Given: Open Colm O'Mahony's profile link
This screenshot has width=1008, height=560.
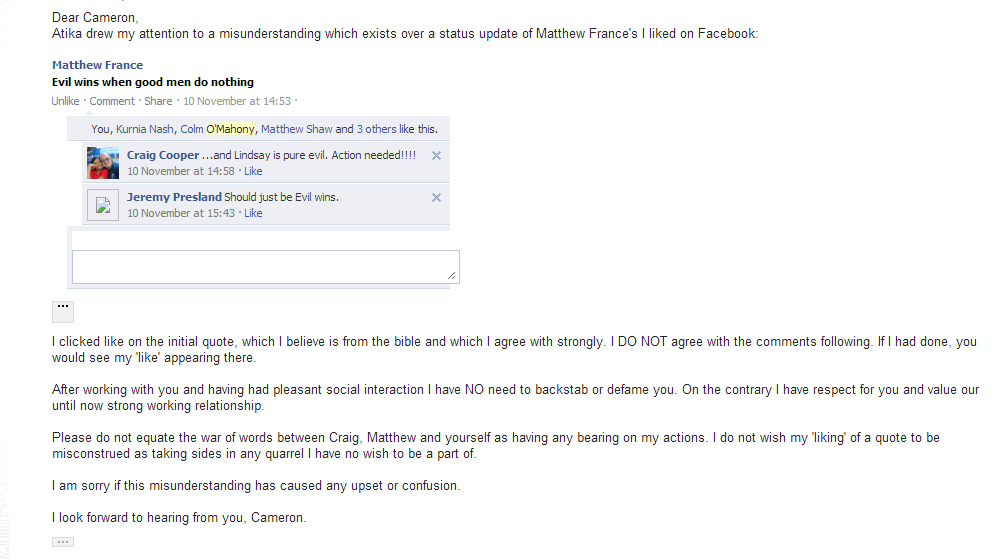Looking at the screenshot, I should coord(218,129).
